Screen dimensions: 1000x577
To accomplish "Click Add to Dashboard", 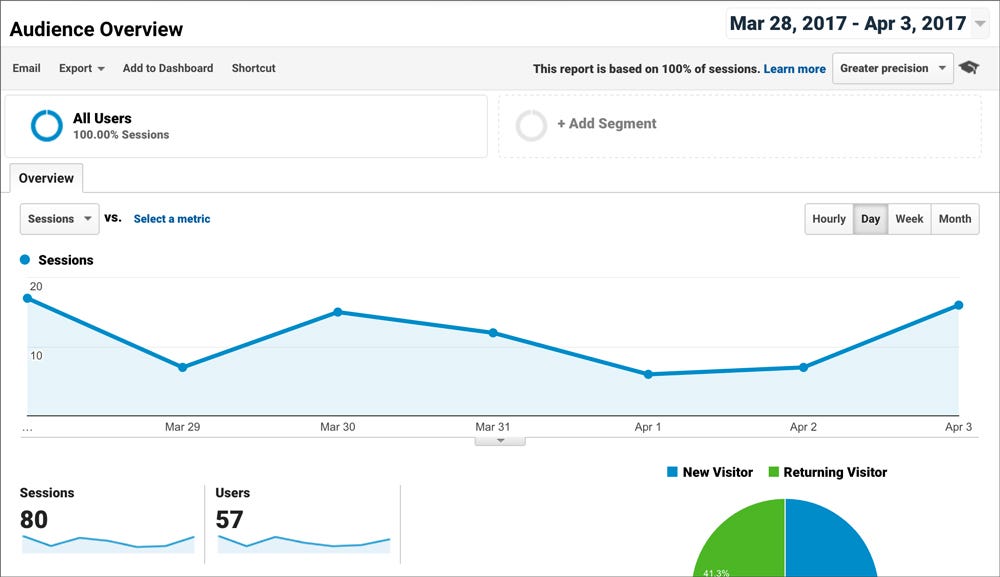I will pyautogui.click(x=168, y=68).
